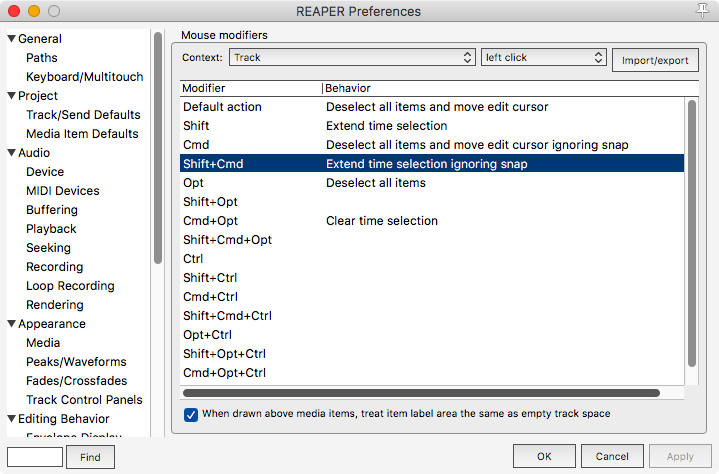719x474 pixels.
Task: Click the Apply button
Action: tap(680, 456)
